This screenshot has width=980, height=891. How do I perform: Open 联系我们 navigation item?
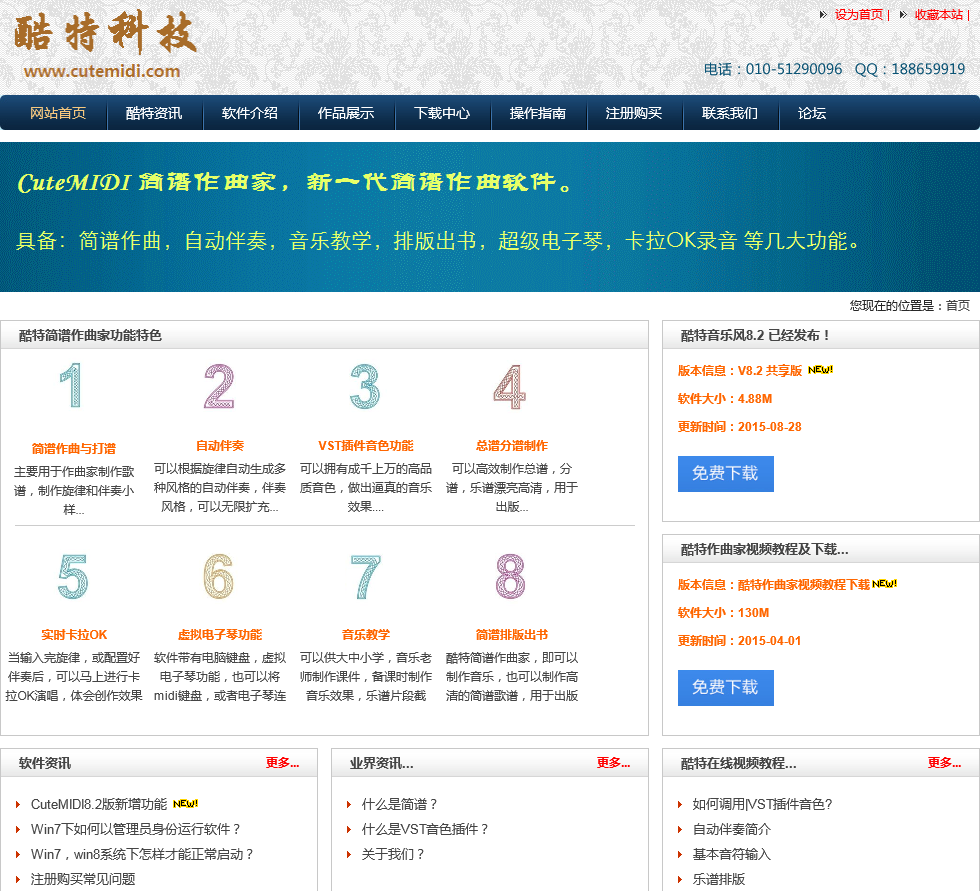coord(730,113)
